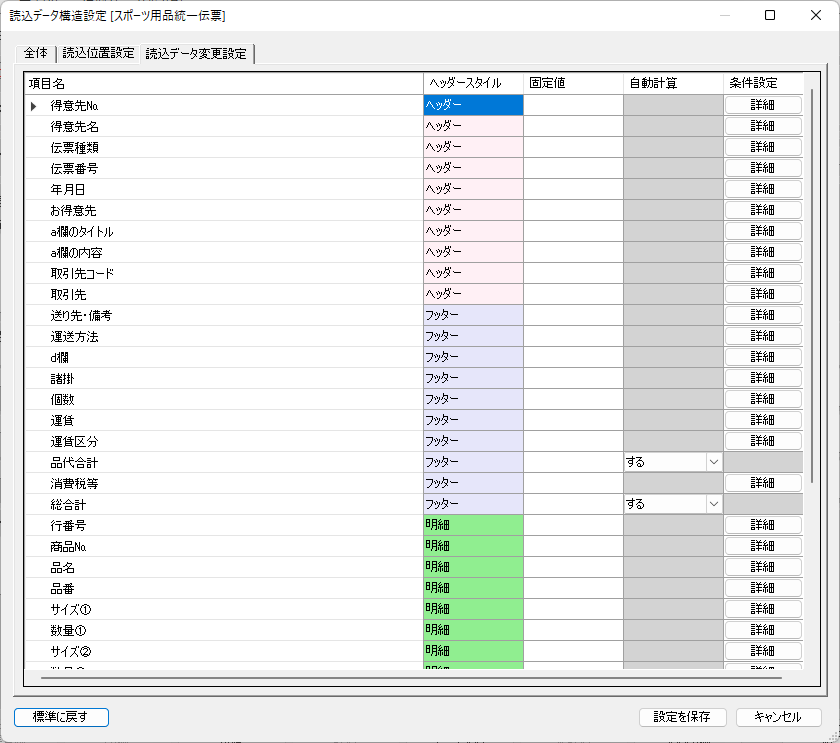Open 詳細 for サイズ① row
This screenshot has height=743, width=840.
(763, 609)
